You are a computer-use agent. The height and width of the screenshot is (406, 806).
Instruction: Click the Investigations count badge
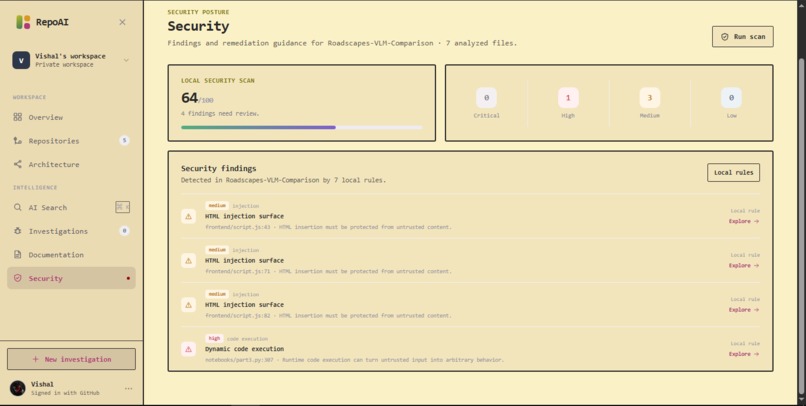[124, 231]
